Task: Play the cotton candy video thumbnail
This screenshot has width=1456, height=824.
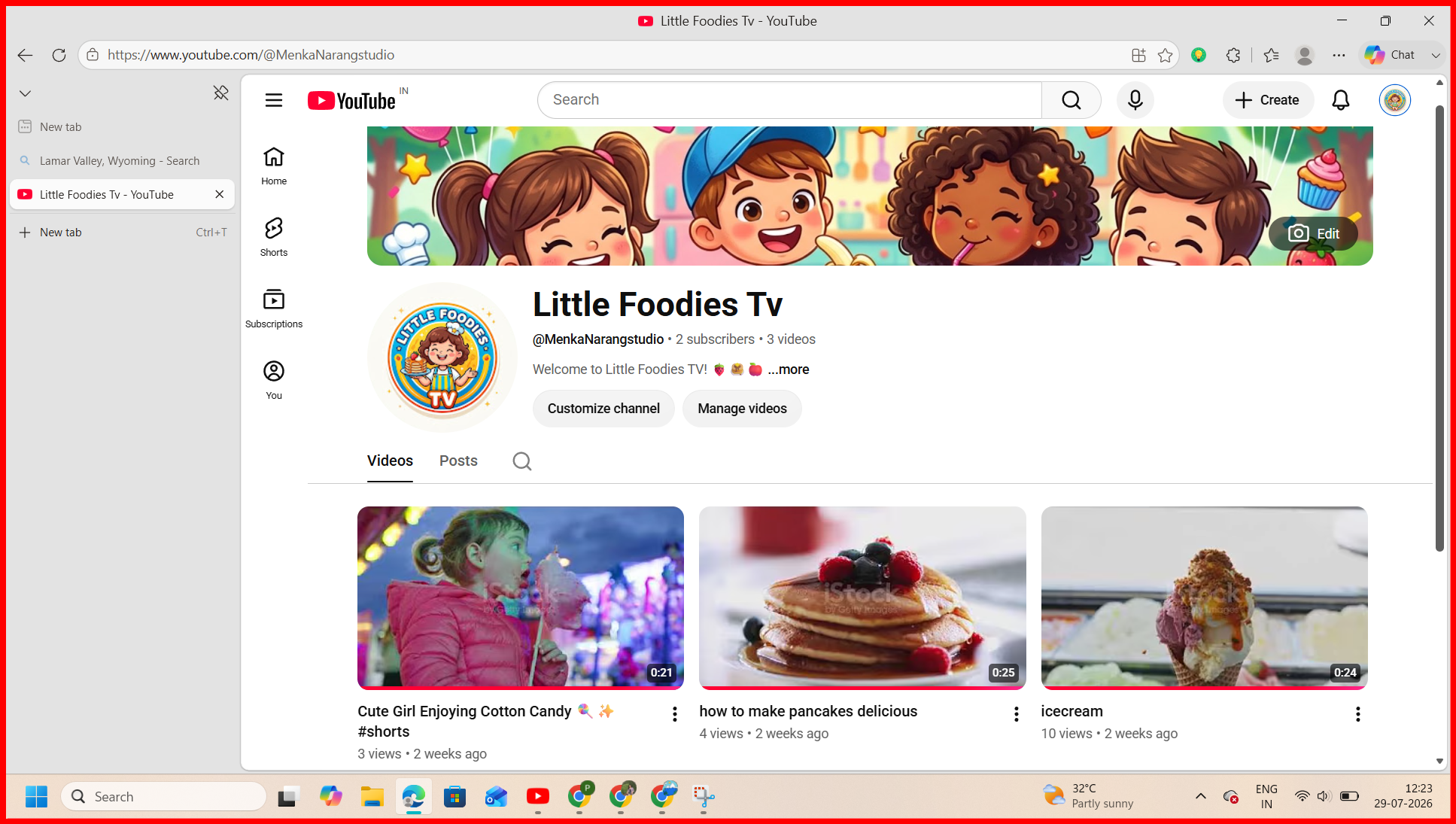Action: (521, 597)
